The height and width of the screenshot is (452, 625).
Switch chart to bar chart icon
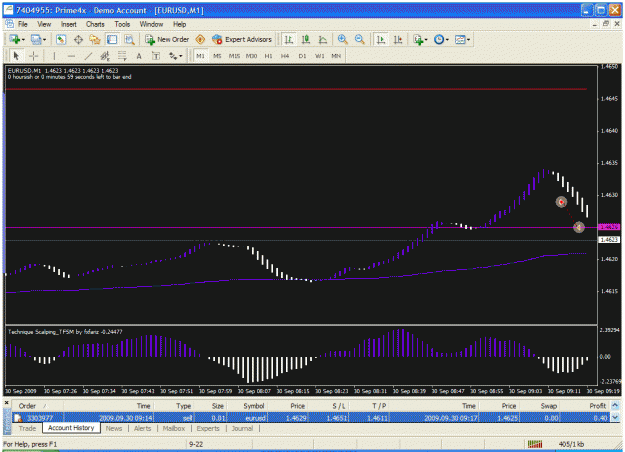tap(289, 39)
